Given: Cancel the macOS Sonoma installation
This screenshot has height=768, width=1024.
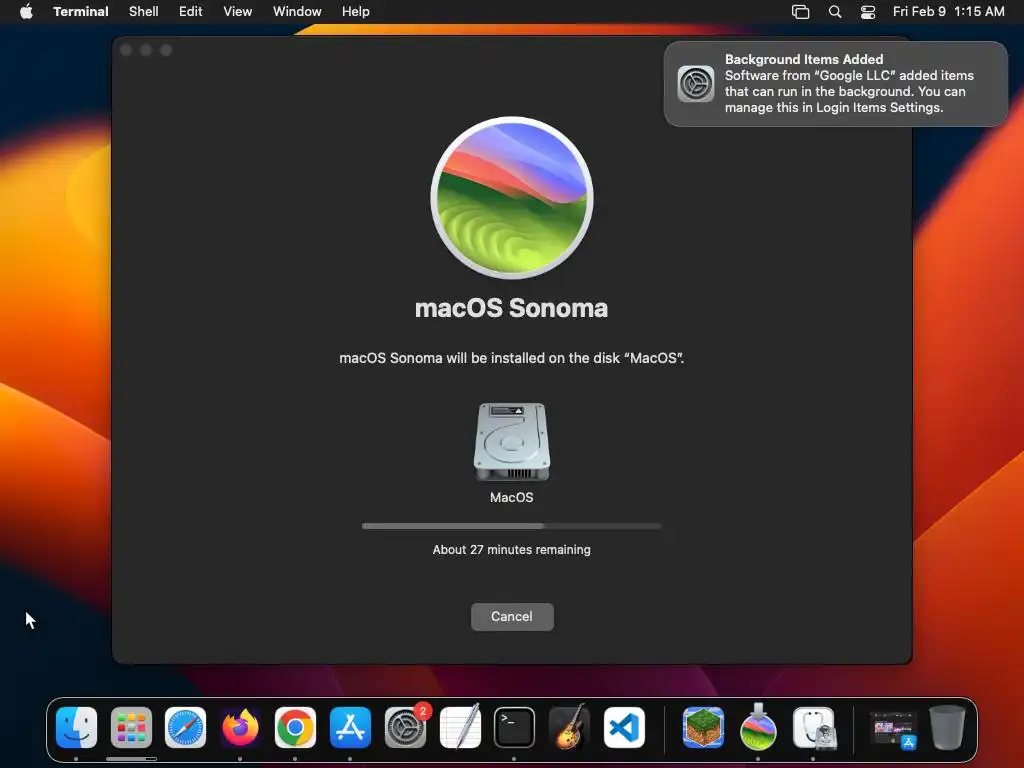Looking at the screenshot, I should (x=512, y=616).
